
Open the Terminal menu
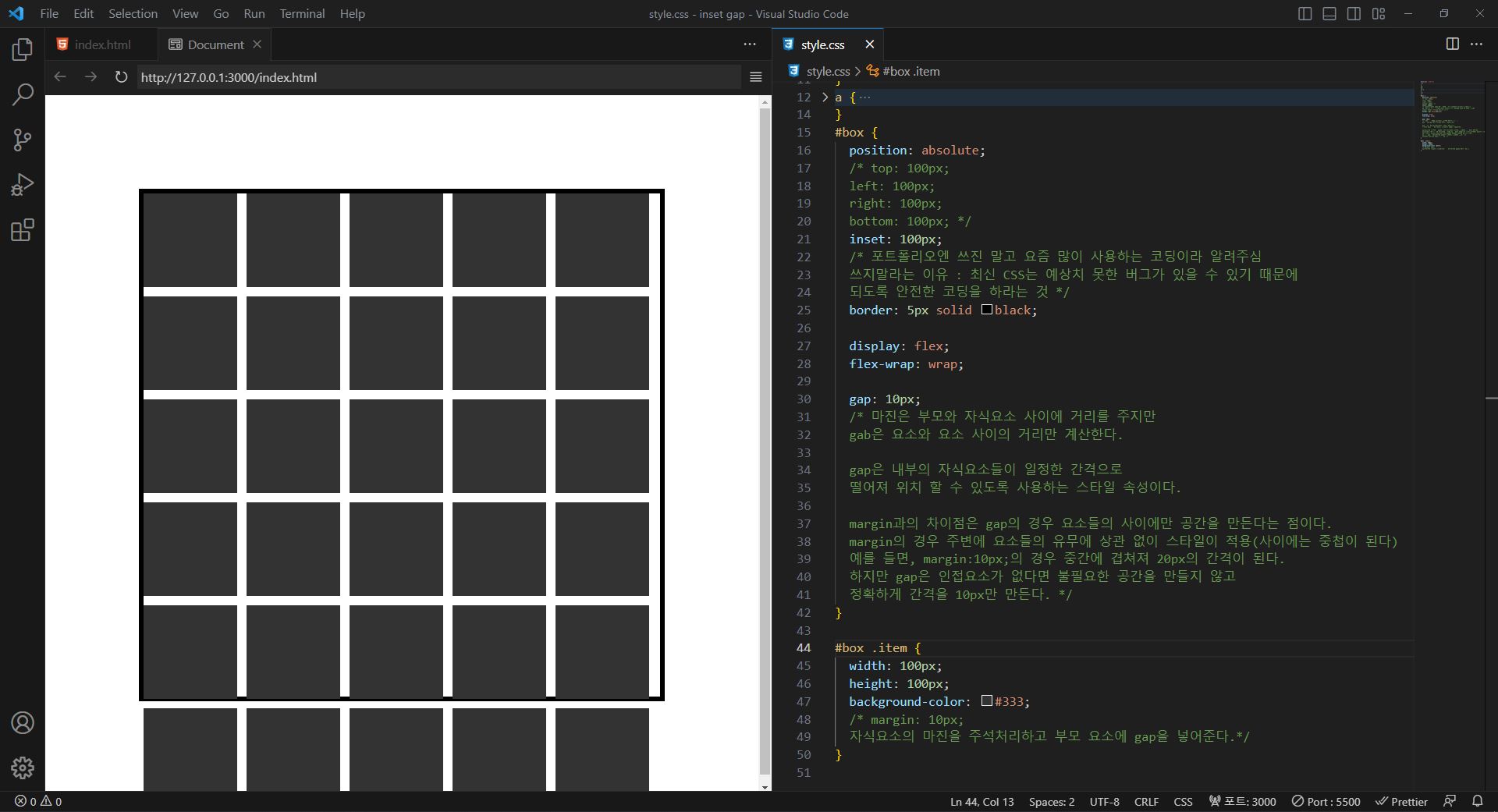point(302,14)
